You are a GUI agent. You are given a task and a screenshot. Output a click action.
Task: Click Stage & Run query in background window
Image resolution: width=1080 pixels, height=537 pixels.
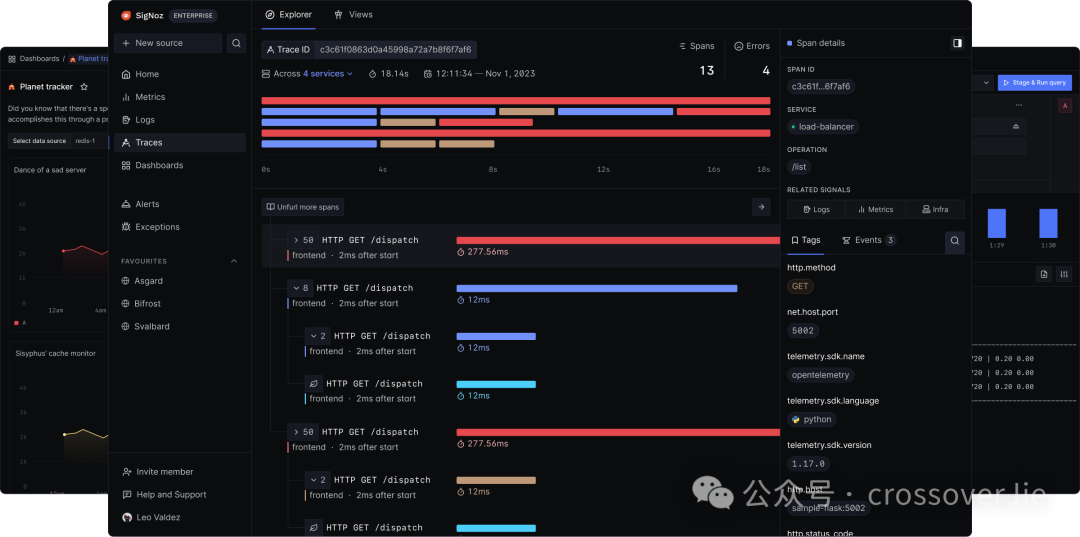1035,83
